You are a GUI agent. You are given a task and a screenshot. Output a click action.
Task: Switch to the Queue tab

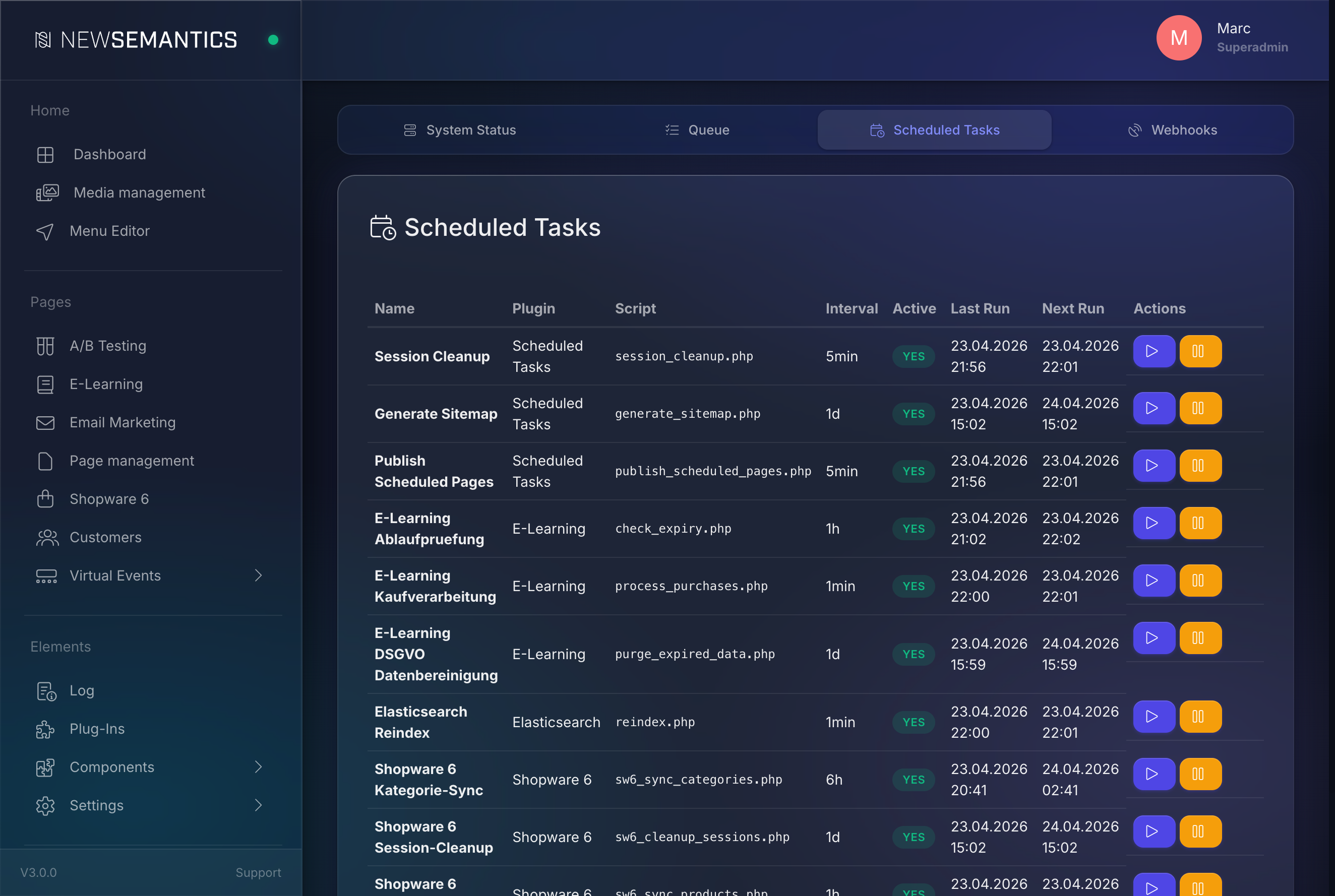point(697,130)
